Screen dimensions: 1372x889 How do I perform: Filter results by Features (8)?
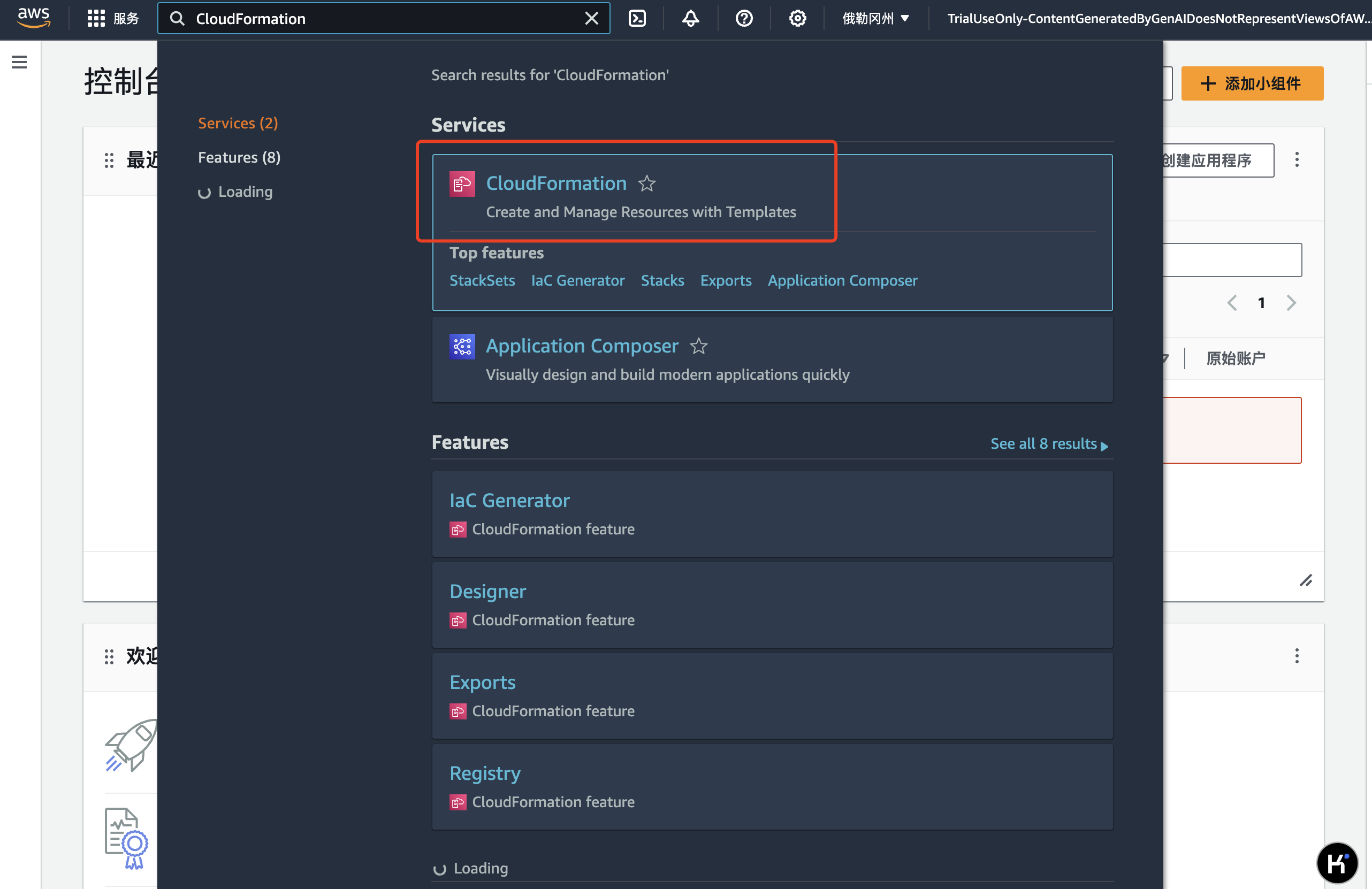tap(239, 157)
